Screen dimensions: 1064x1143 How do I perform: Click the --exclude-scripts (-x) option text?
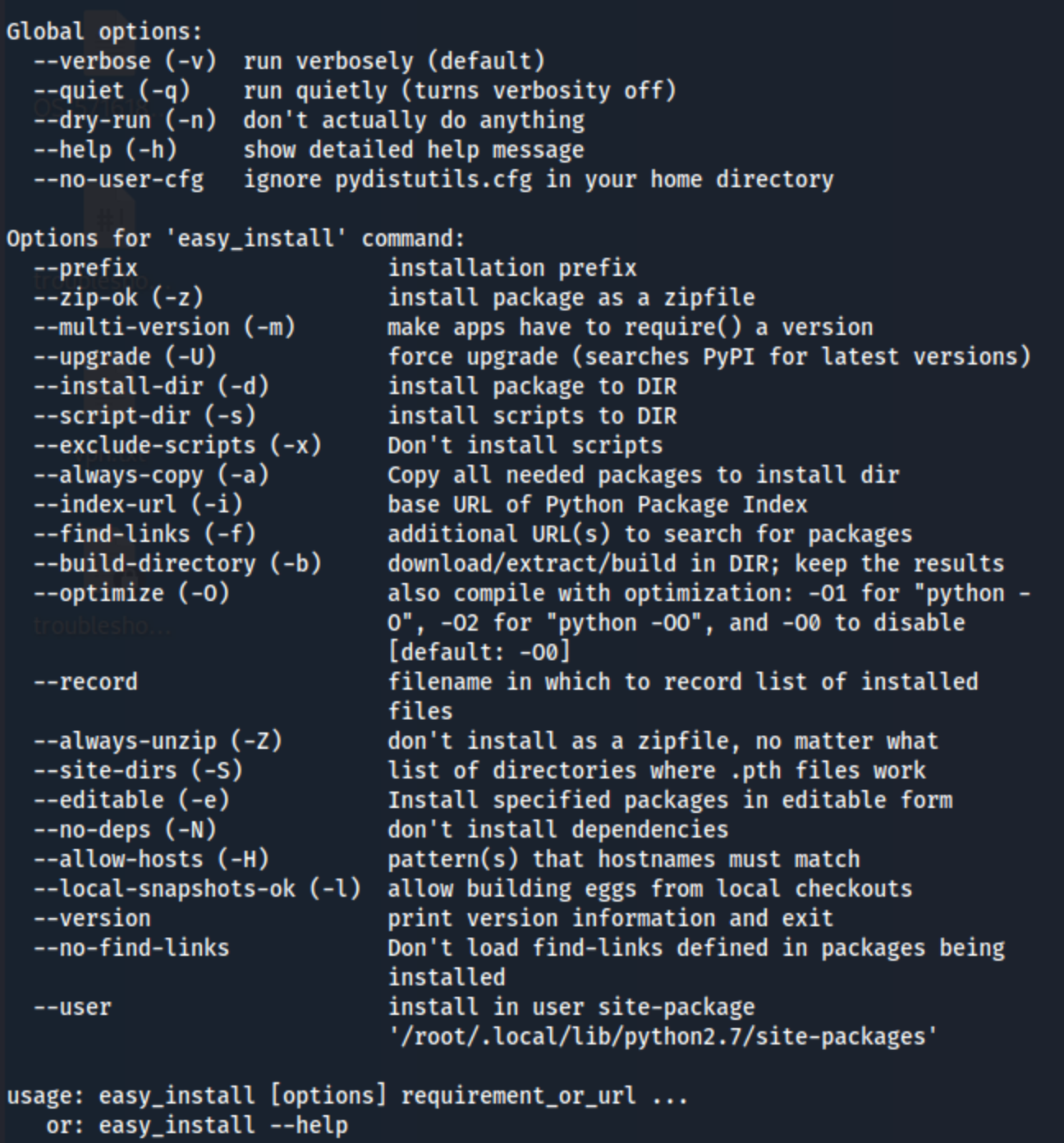[177, 446]
